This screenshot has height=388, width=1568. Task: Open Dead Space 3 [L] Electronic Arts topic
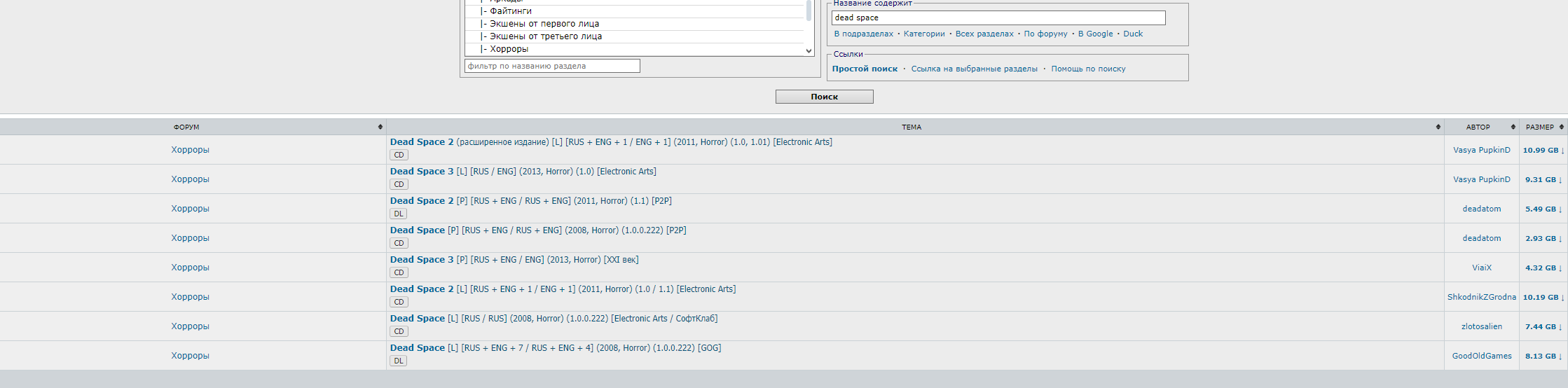click(x=523, y=172)
